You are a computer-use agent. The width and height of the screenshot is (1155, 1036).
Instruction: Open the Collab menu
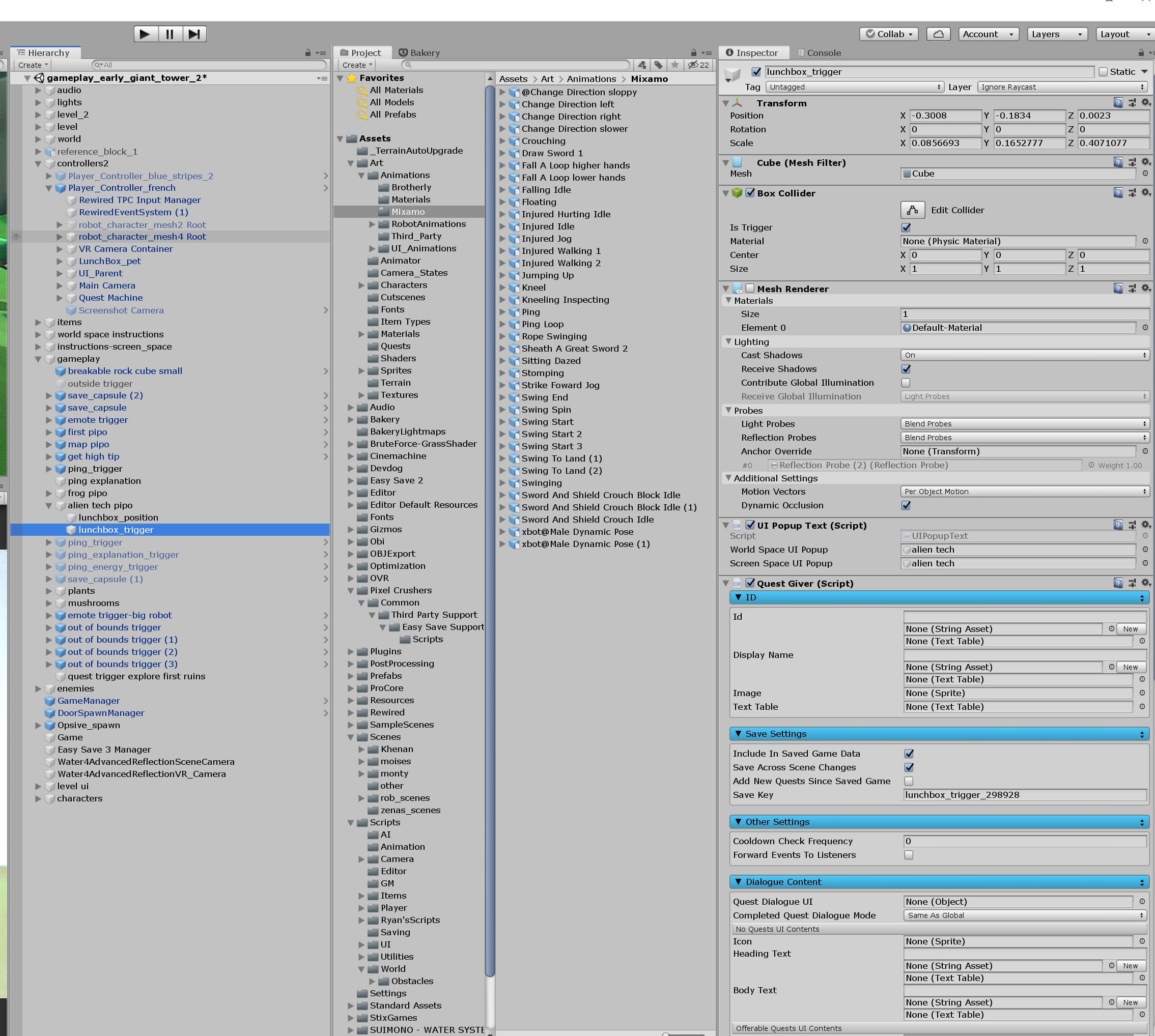pyautogui.click(x=888, y=34)
